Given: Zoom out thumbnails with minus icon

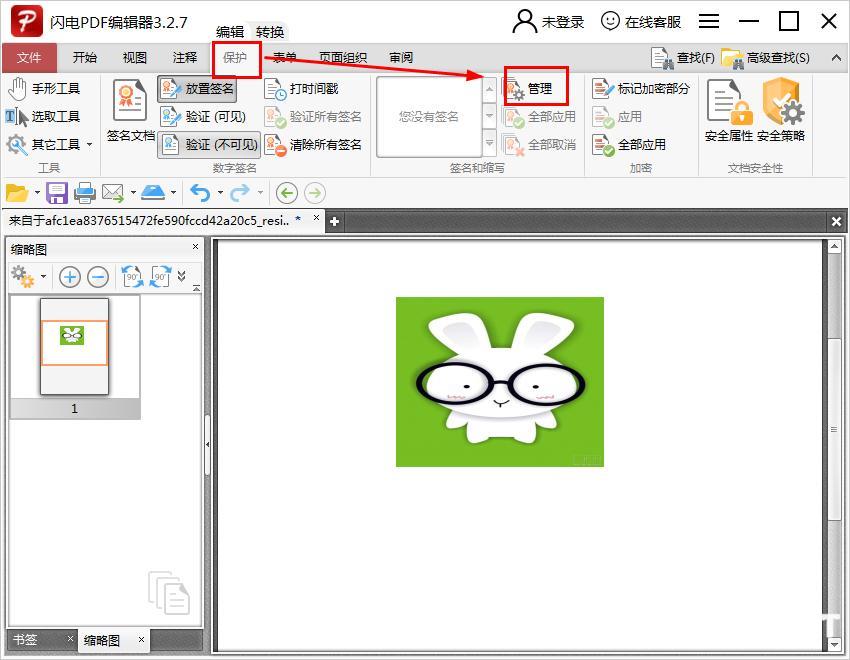Looking at the screenshot, I should [x=98, y=277].
